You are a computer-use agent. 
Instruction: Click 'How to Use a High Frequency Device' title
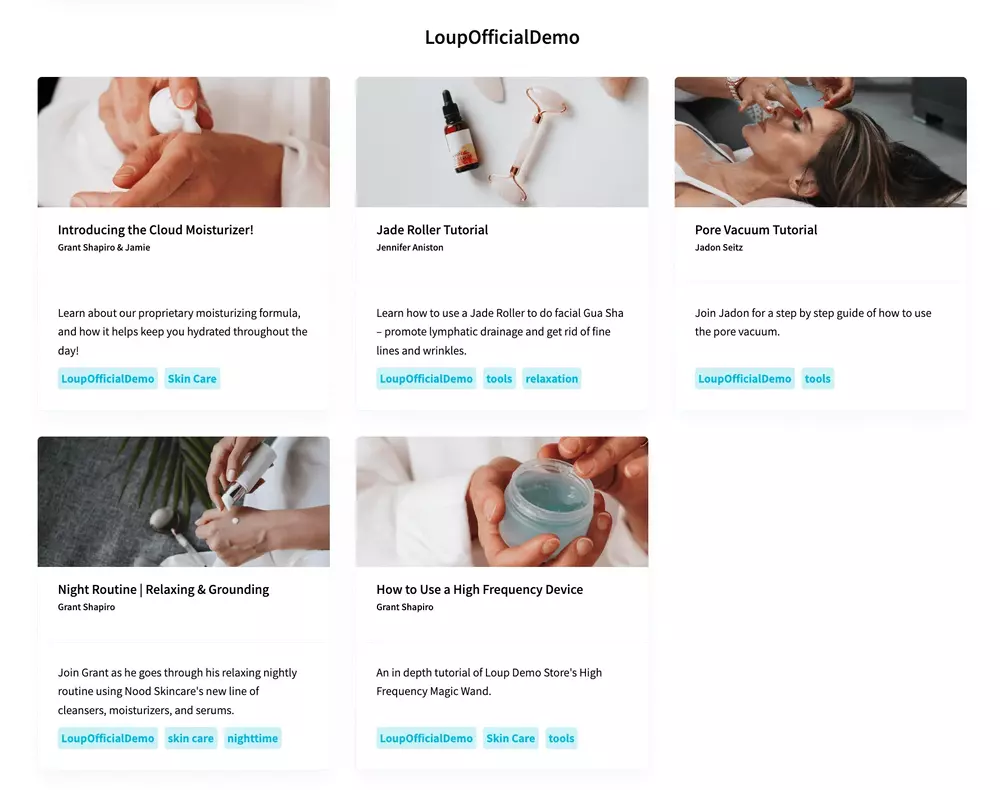click(x=480, y=589)
